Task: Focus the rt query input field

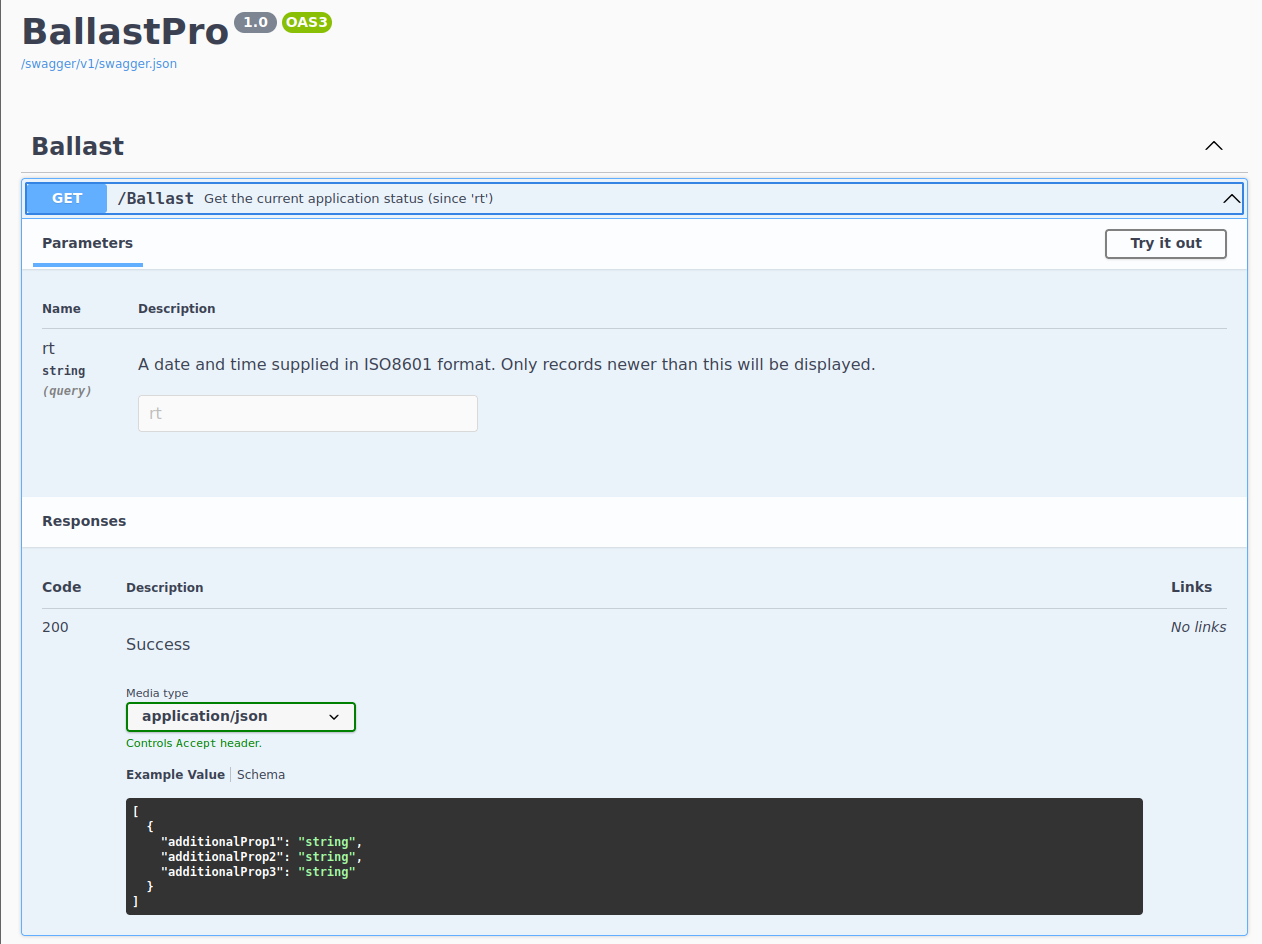Action: coord(308,413)
